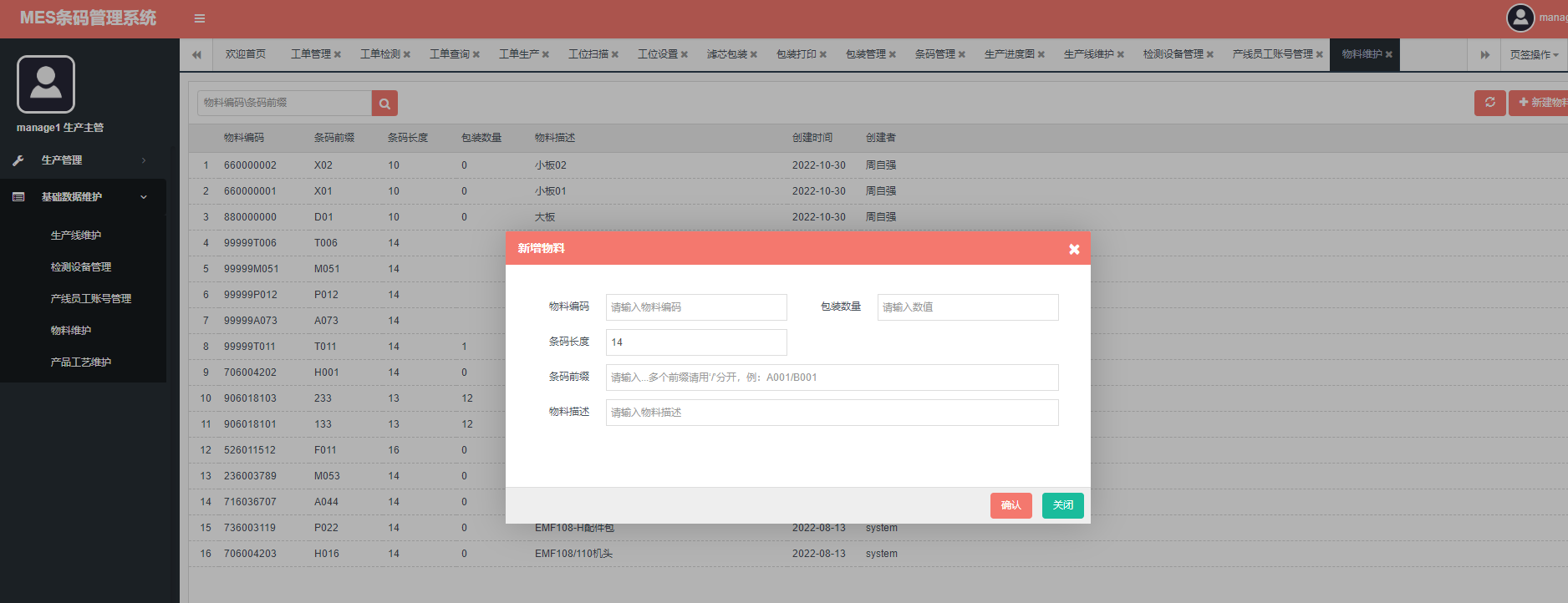This screenshot has width=1568, height=603.
Task: Expand the 生产管理 sidebar chevron
Action: 144,160
